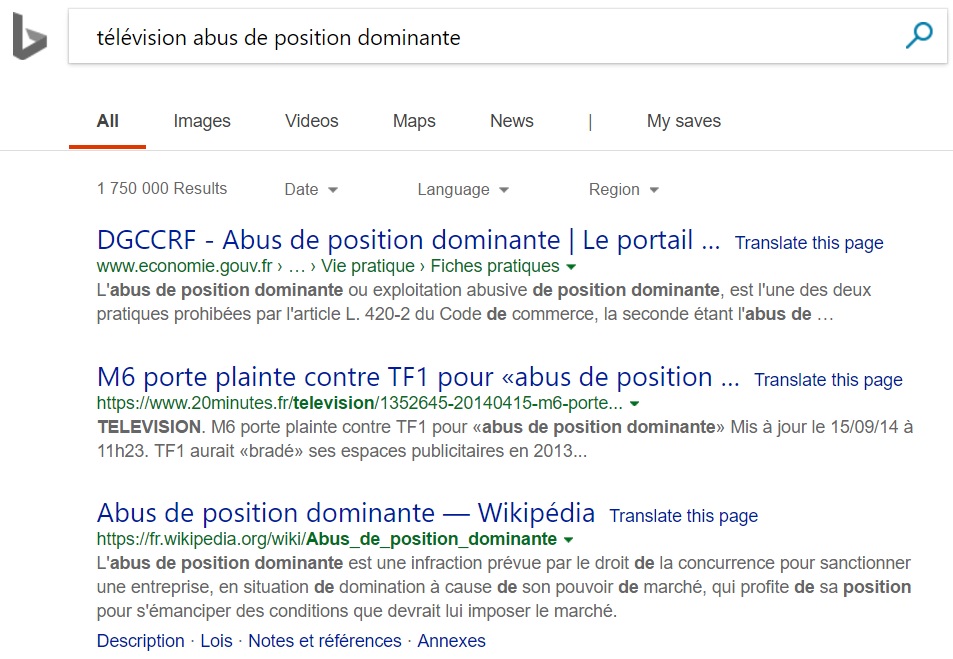Open the Notes et références sublink
Screen dimensions: 953x659
click(x=325, y=641)
